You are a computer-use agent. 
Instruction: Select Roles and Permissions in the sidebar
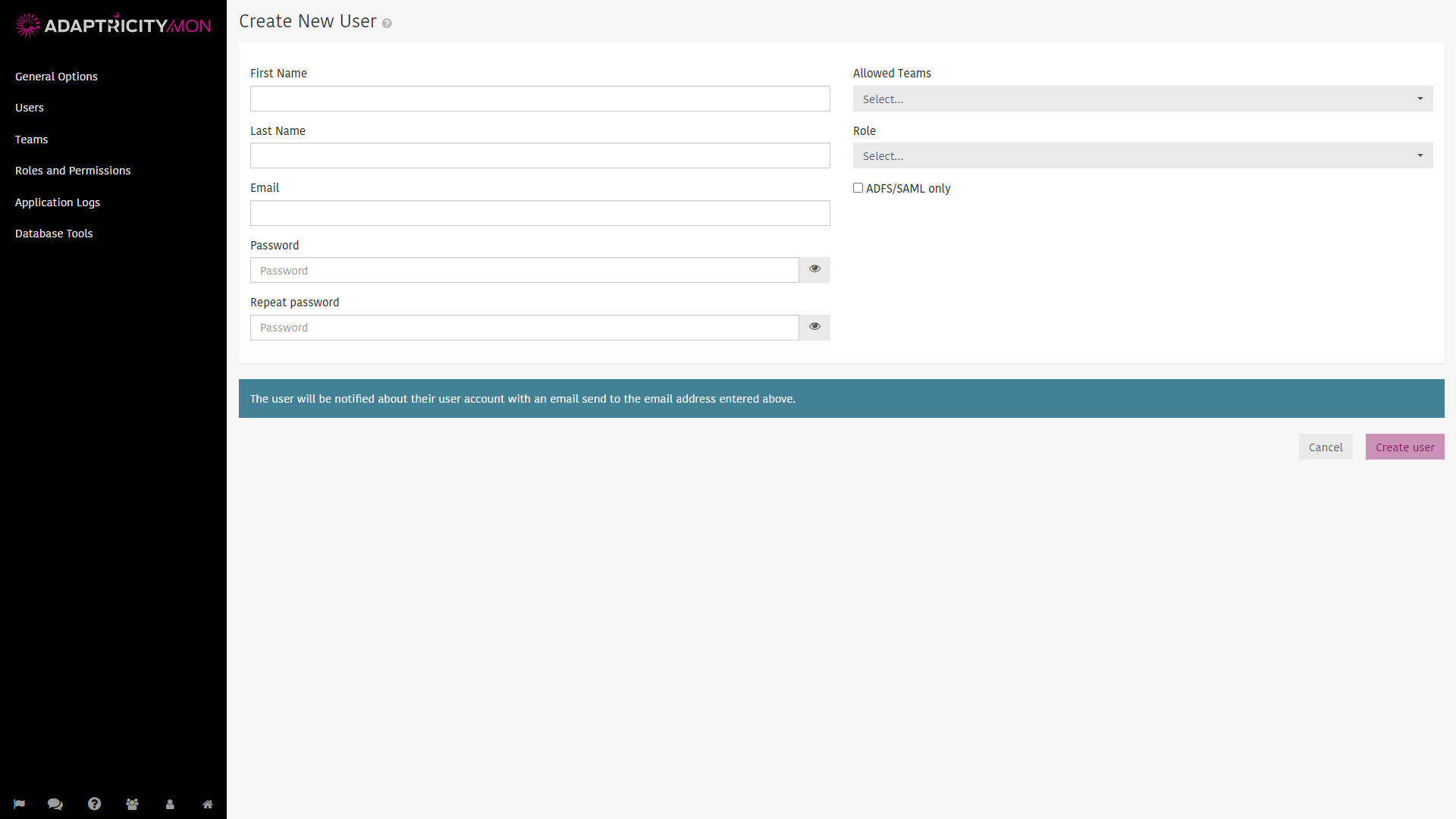(x=73, y=171)
